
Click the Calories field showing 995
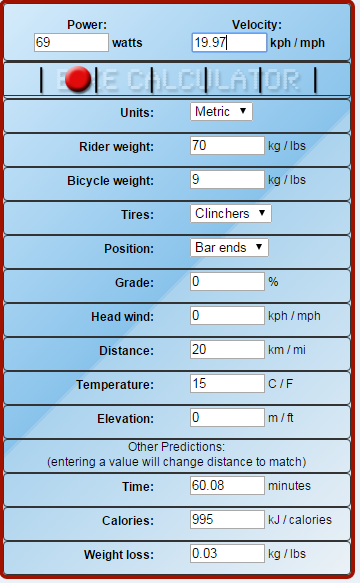[227, 519]
